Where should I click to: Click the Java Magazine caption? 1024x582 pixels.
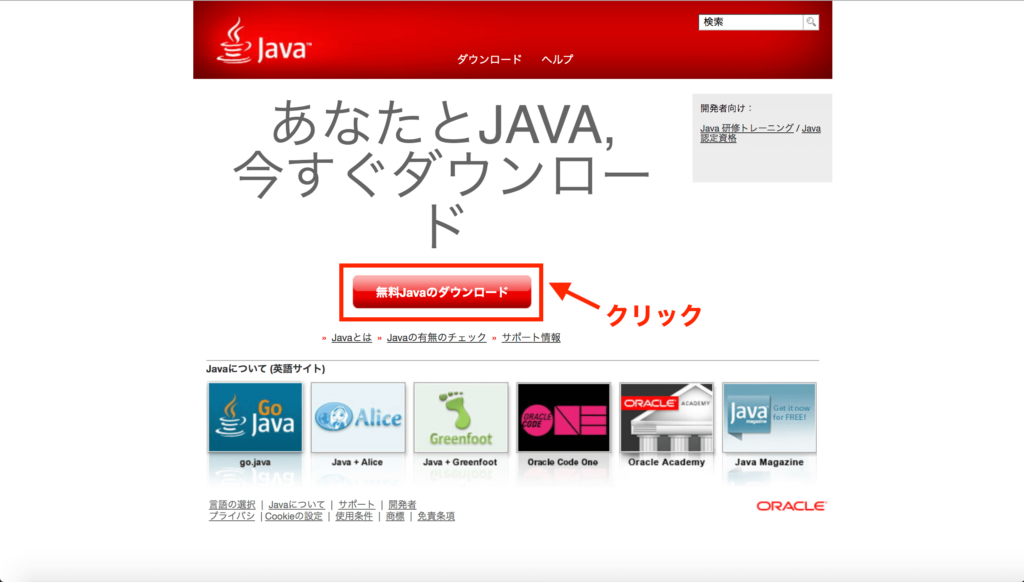(769, 462)
